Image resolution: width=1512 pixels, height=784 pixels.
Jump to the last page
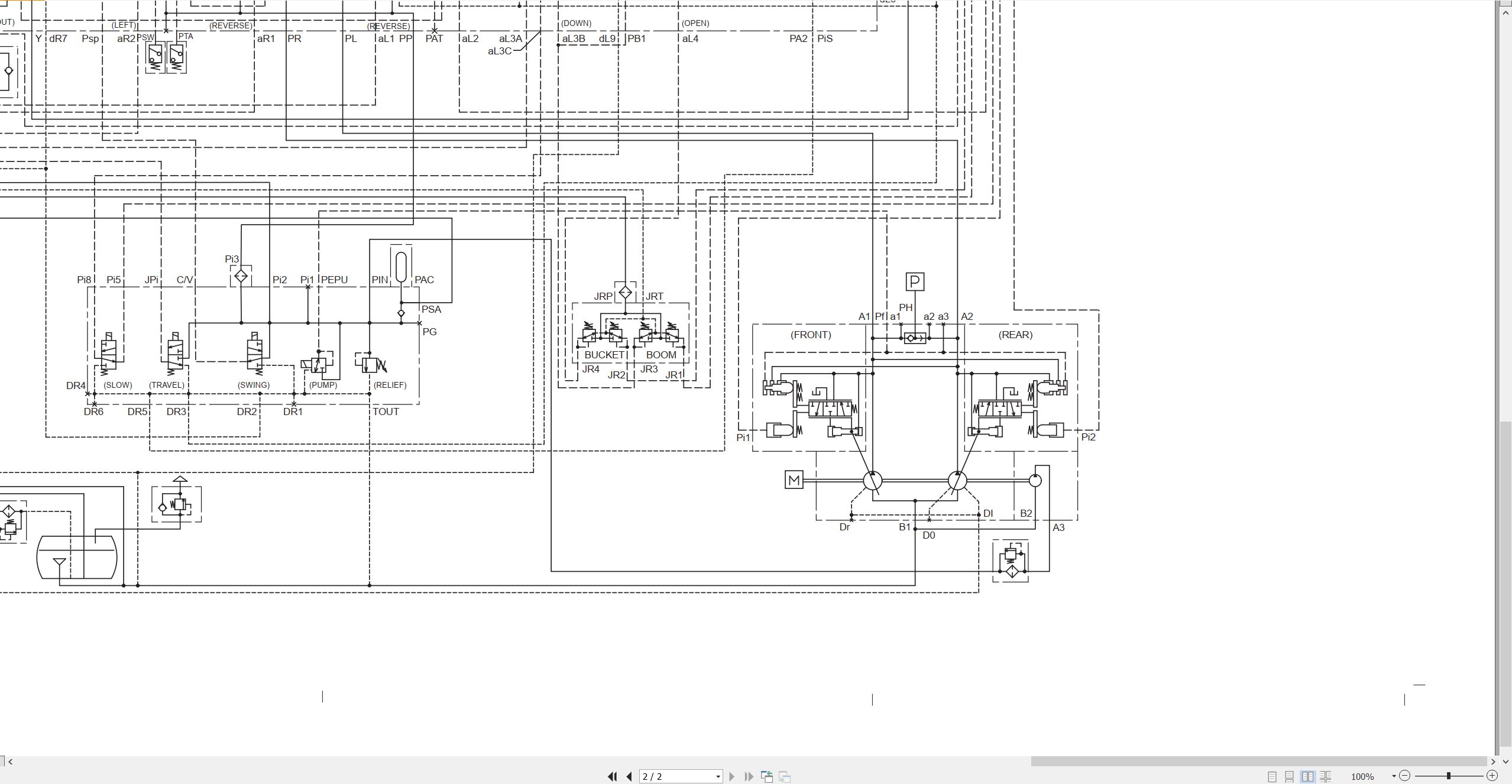tap(749, 776)
